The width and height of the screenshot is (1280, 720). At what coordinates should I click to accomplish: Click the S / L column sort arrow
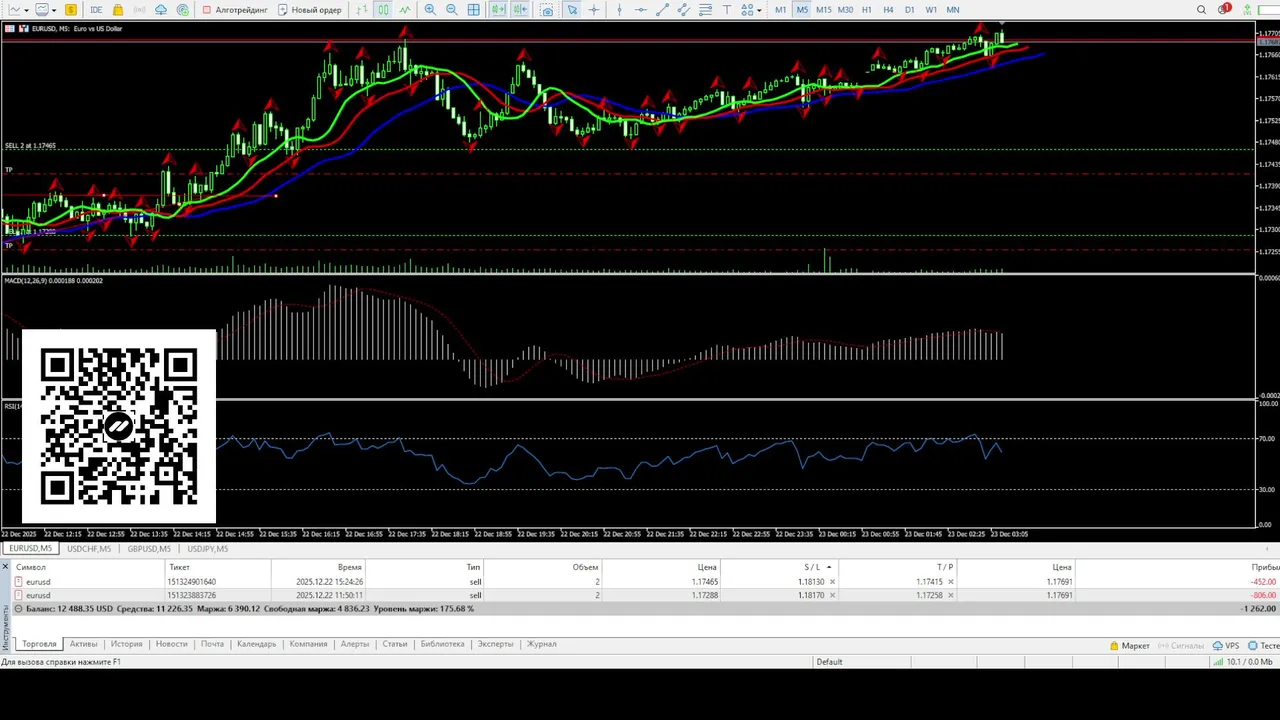(829, 567)
